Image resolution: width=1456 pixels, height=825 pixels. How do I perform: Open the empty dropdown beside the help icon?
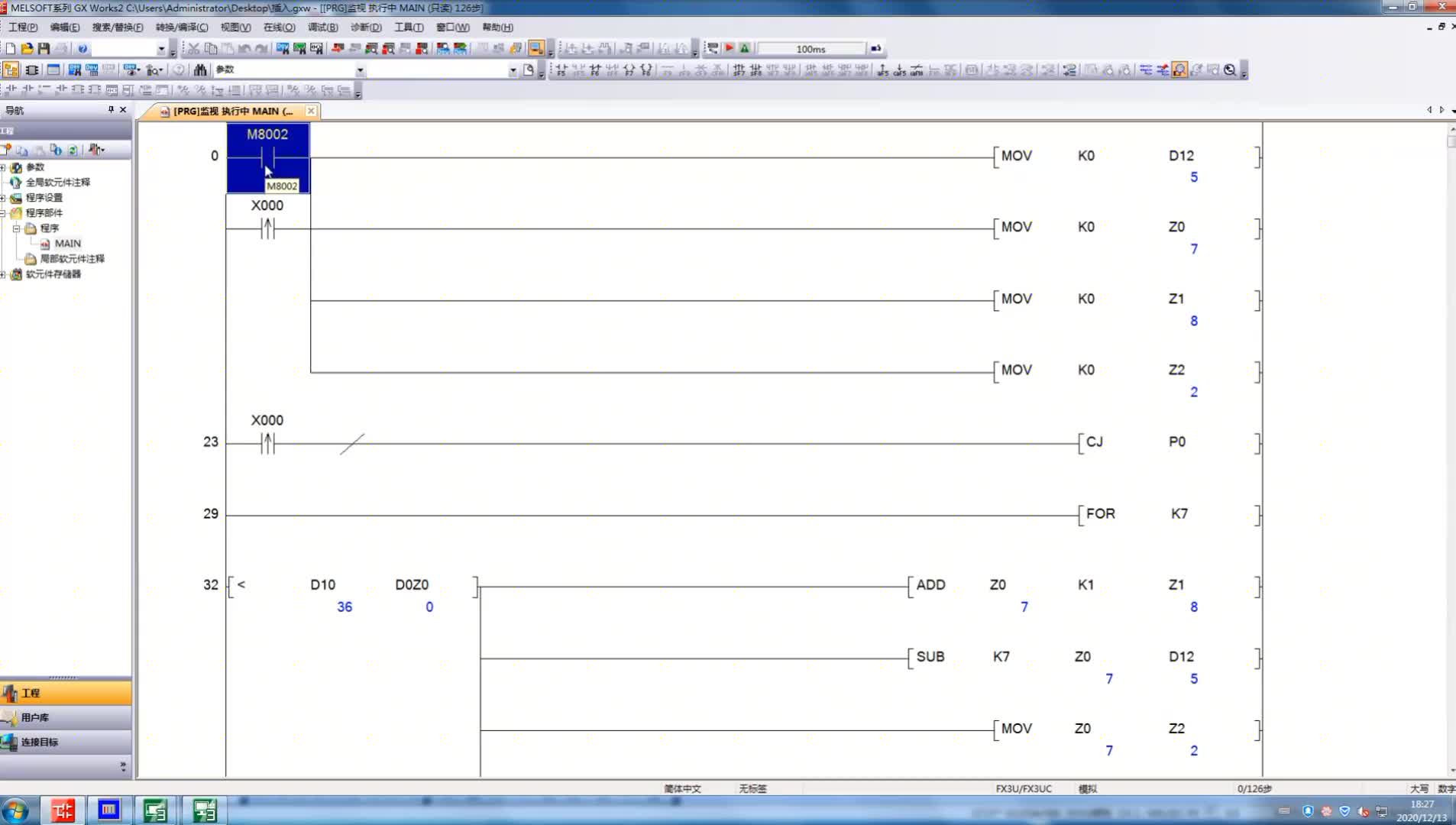(x=161, y=49)
